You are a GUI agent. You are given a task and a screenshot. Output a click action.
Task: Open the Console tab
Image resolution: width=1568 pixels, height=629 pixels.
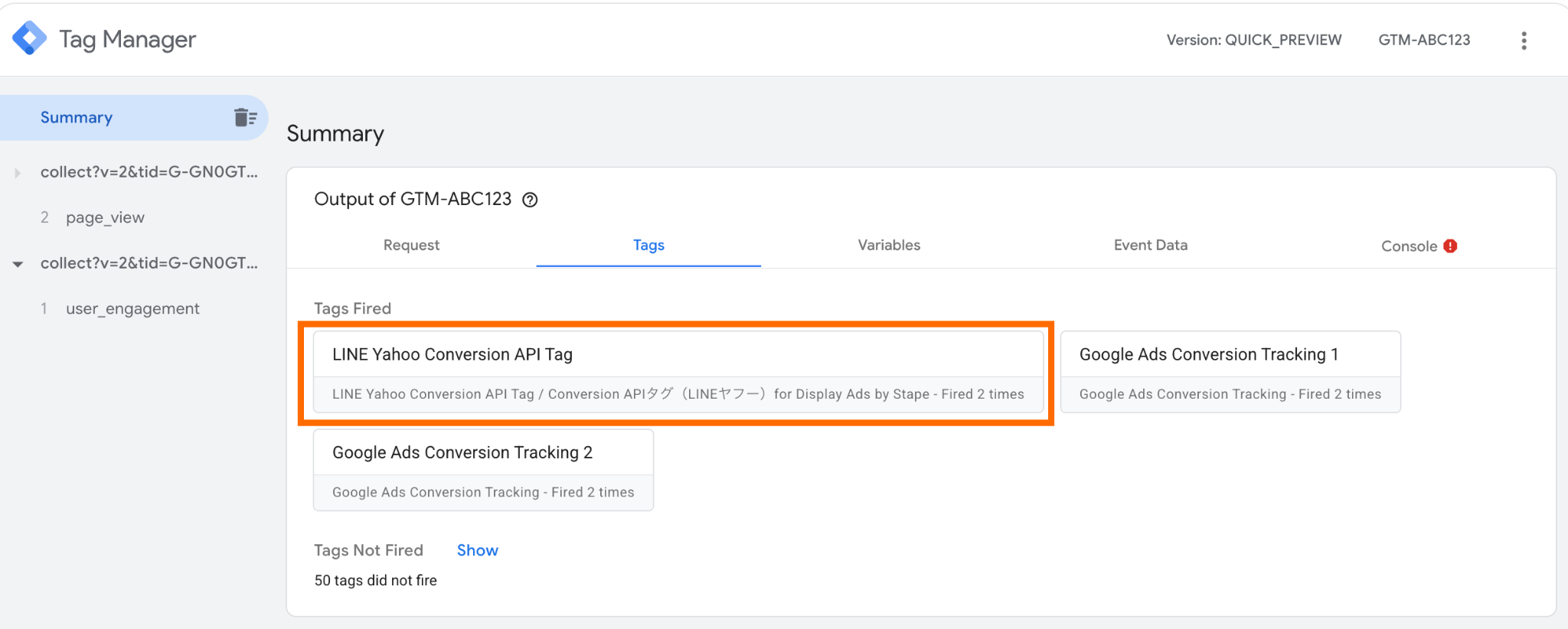(1419, 246)
